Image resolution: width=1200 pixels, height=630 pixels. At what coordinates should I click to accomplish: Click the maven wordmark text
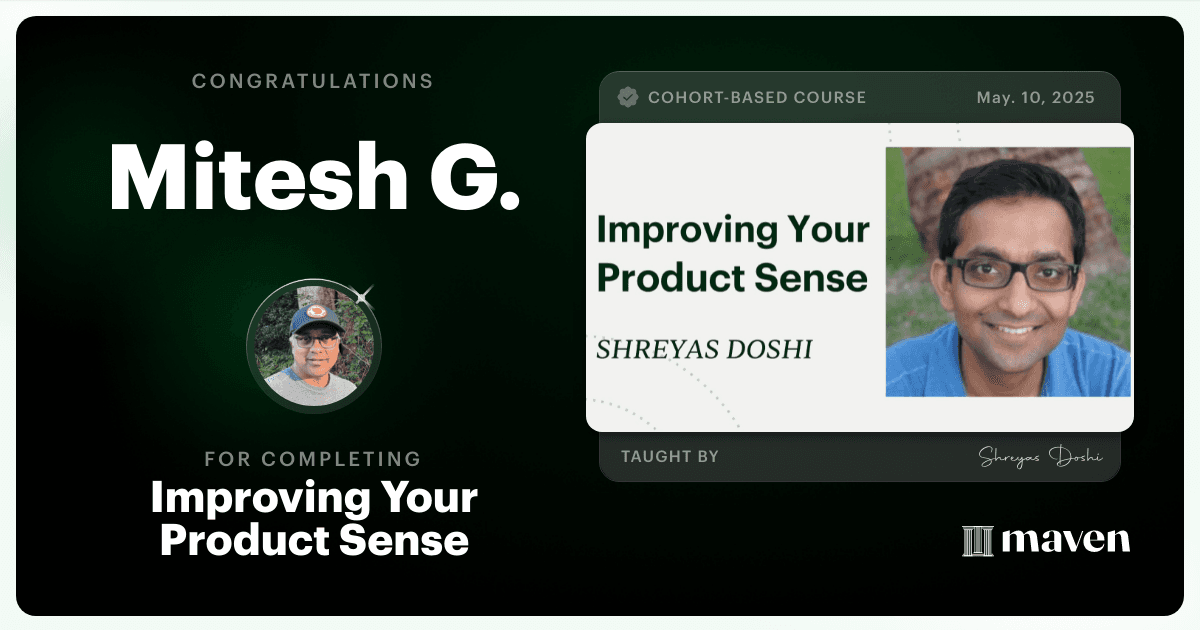coord(1065,541)
